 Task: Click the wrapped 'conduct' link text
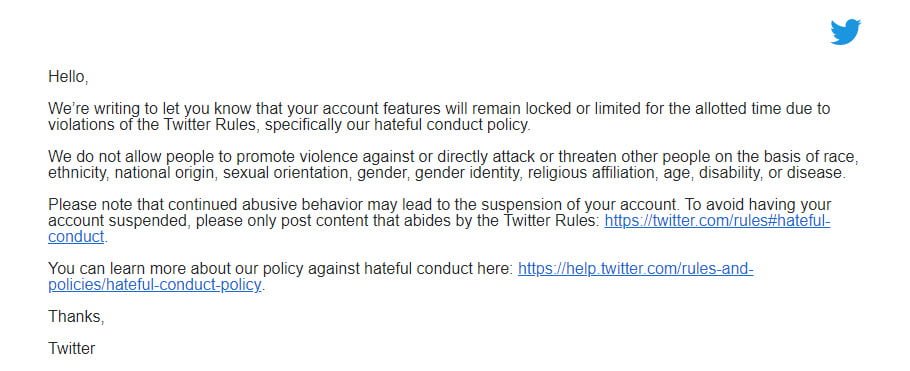point(76,237)
